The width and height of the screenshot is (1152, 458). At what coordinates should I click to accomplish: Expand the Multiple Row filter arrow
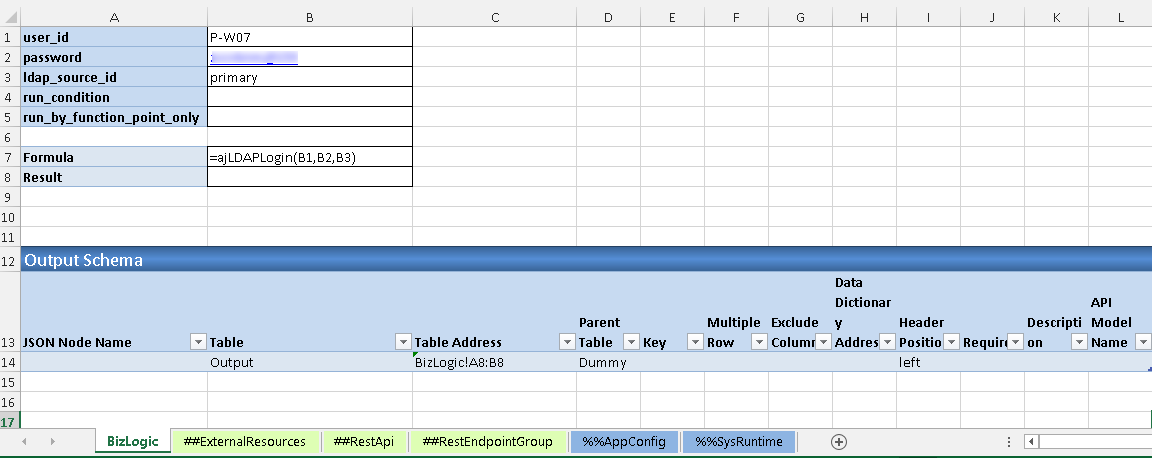click(758, 342)
